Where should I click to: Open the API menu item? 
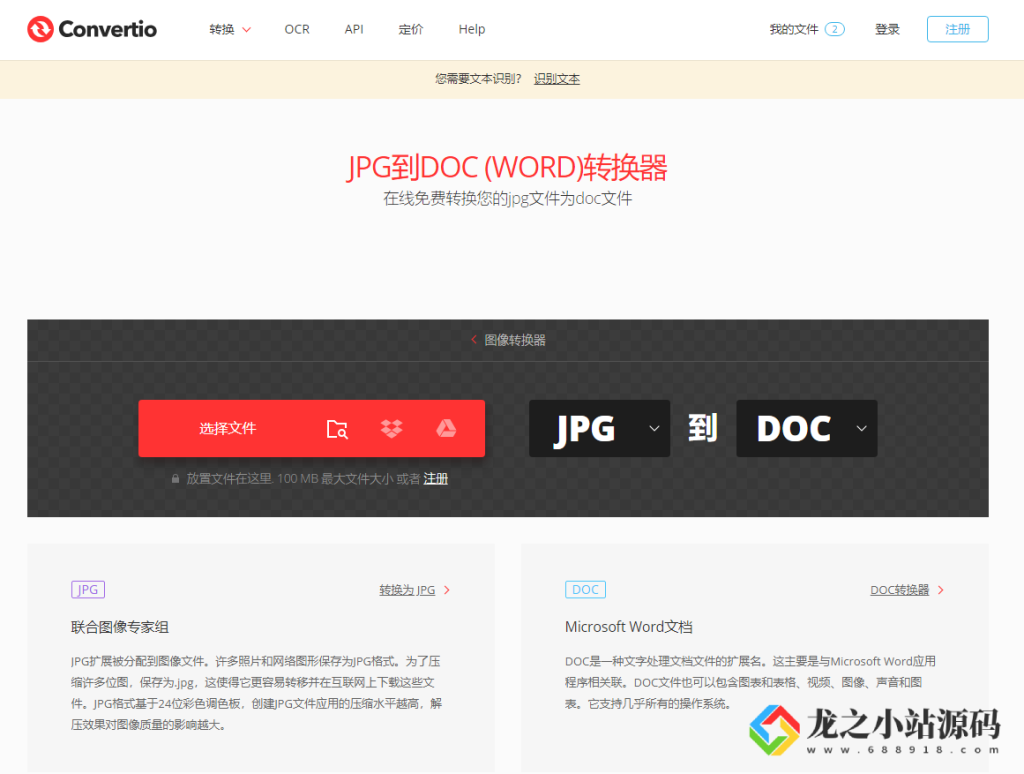point(354,29)
